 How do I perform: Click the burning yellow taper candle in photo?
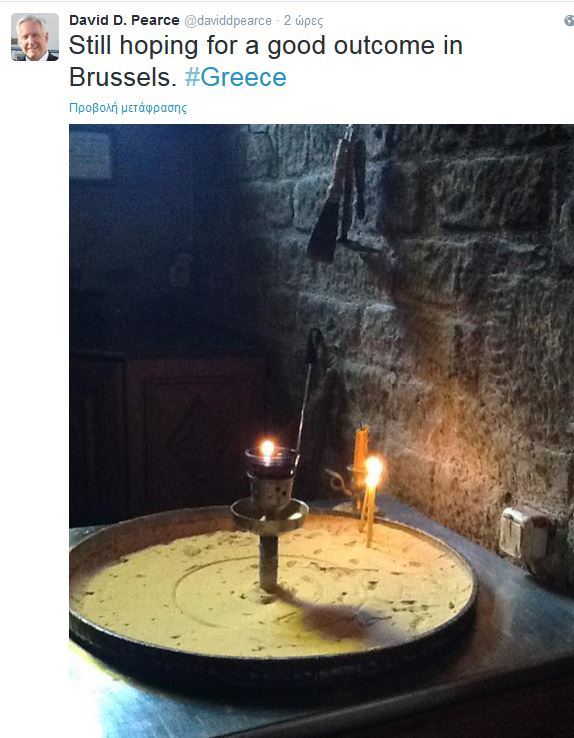tap(371, 501)
